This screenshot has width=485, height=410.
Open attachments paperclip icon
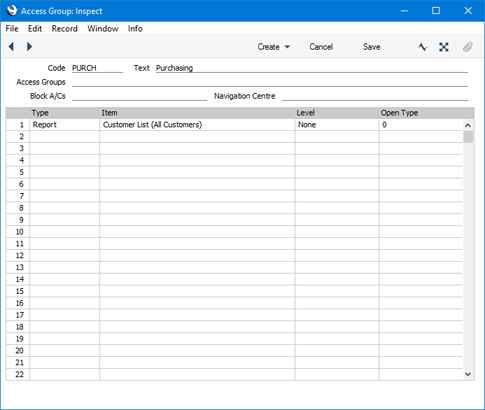[468, 47]
